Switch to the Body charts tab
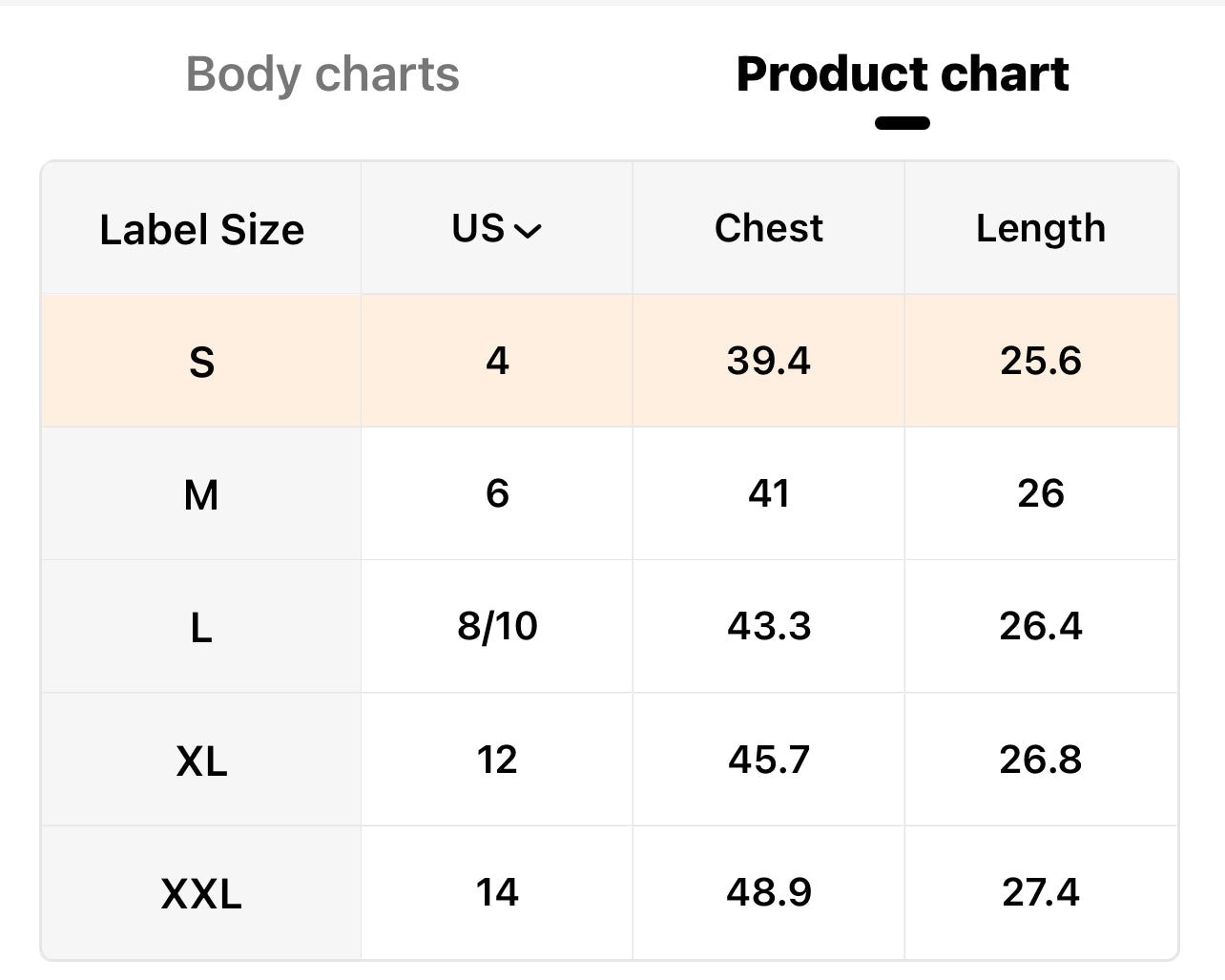 322,74
